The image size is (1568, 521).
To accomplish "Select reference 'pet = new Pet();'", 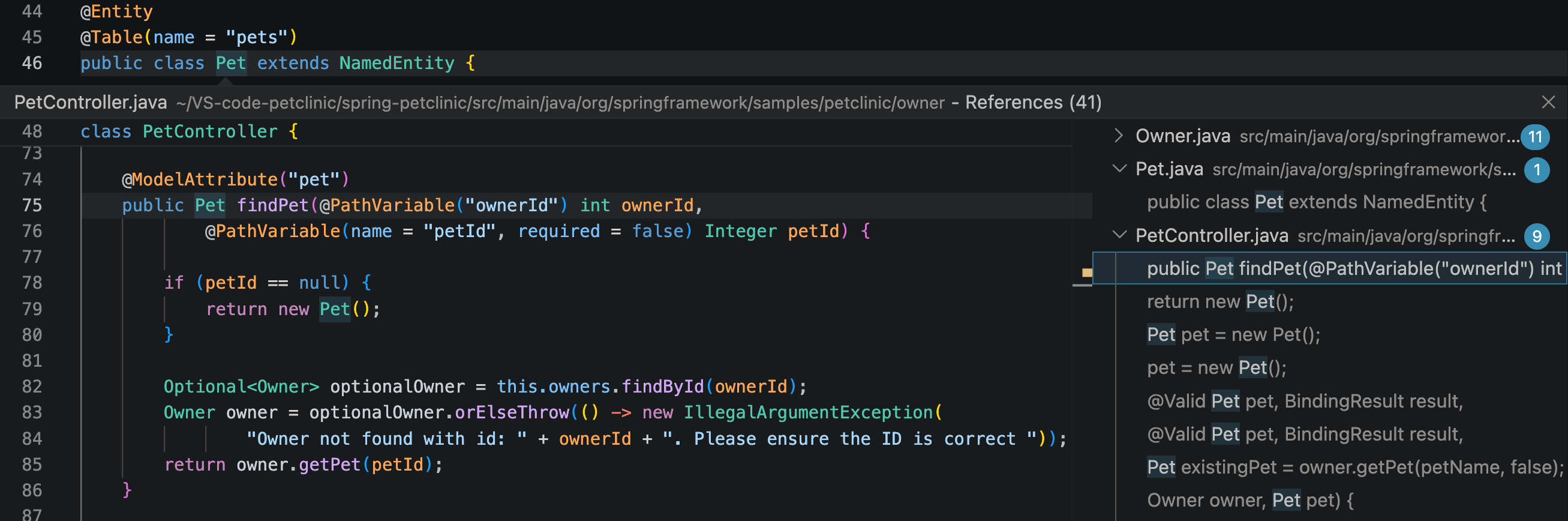I will 1216,368.
